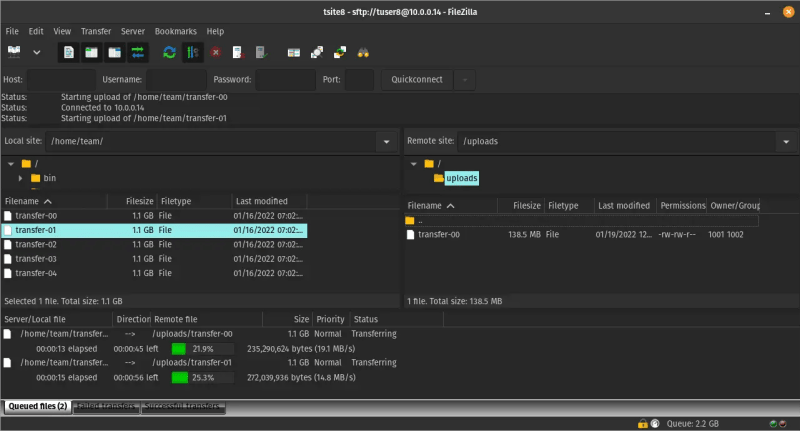The image size is (800, 431).
Task: Expand the Local site path dropdown
Action: (385, 142)
